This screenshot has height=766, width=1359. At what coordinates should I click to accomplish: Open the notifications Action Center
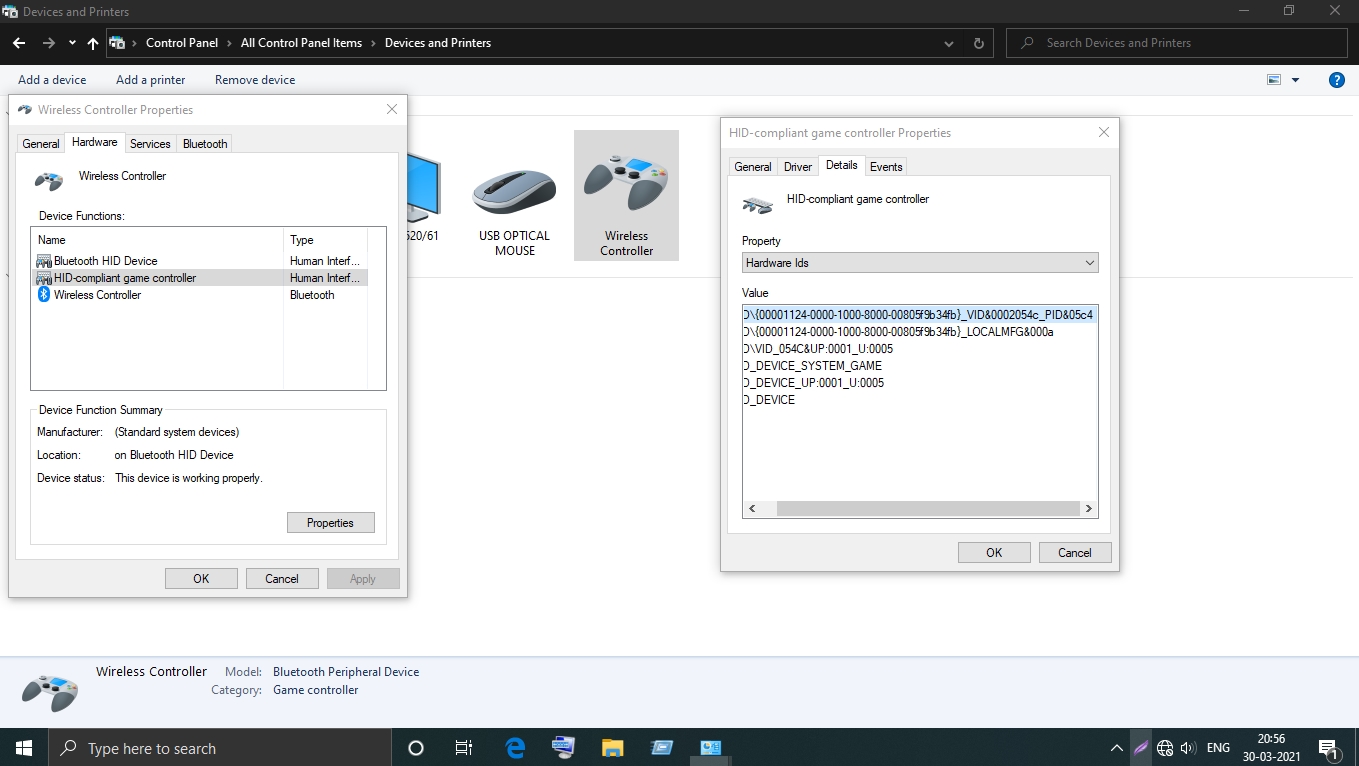pyautogui.click(x=1328, y=747)
